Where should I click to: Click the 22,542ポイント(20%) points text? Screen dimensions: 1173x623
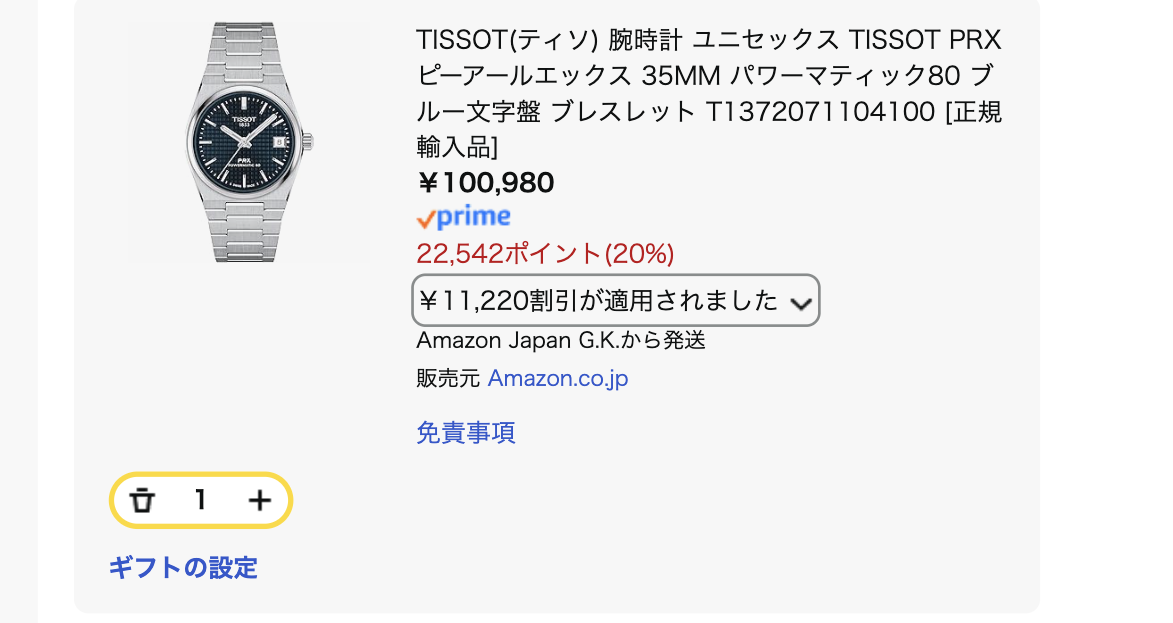(545, 253)
